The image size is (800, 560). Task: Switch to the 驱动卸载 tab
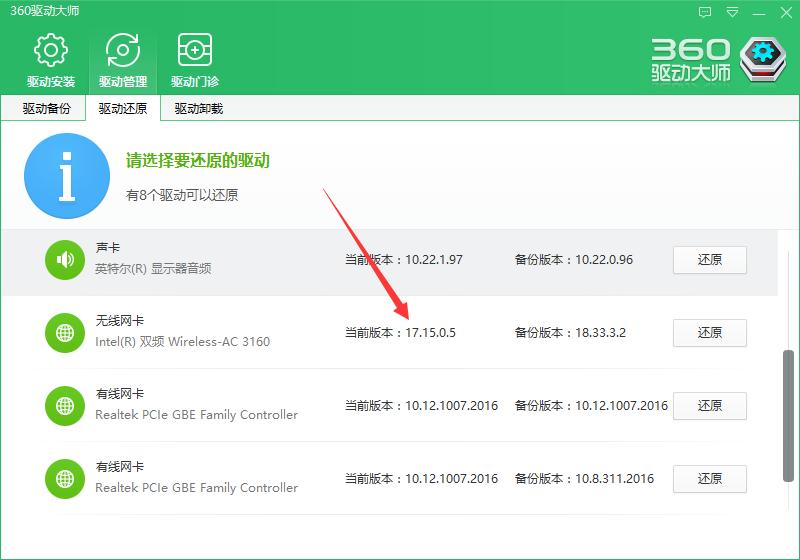coord(198,109)
